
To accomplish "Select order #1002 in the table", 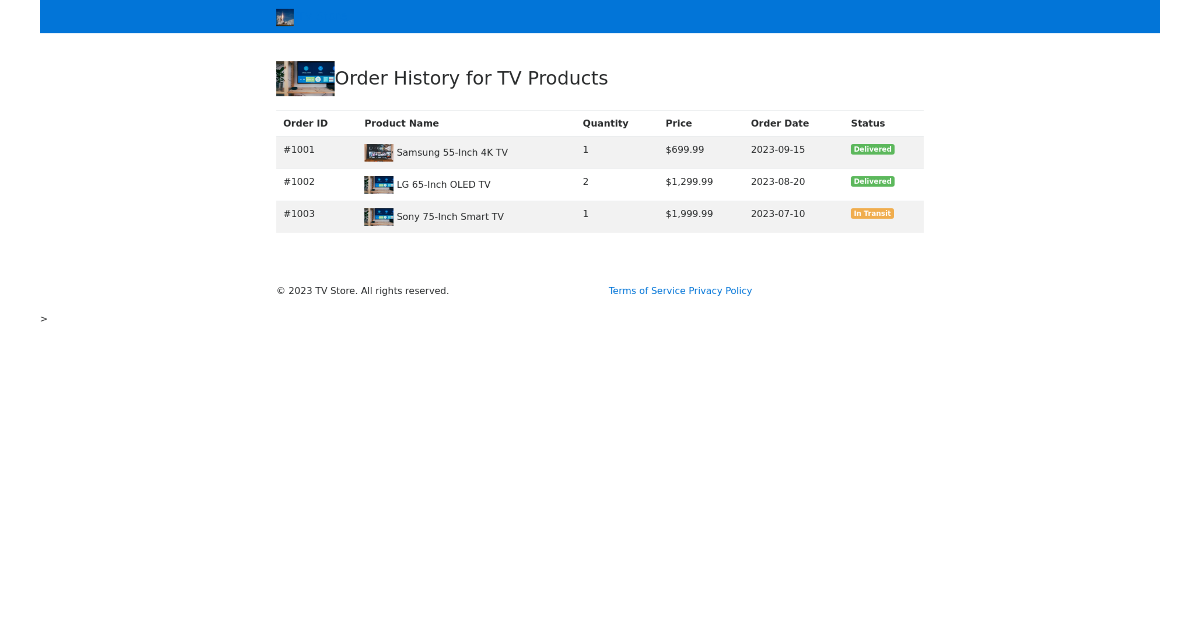I will (x=299, y=181).
